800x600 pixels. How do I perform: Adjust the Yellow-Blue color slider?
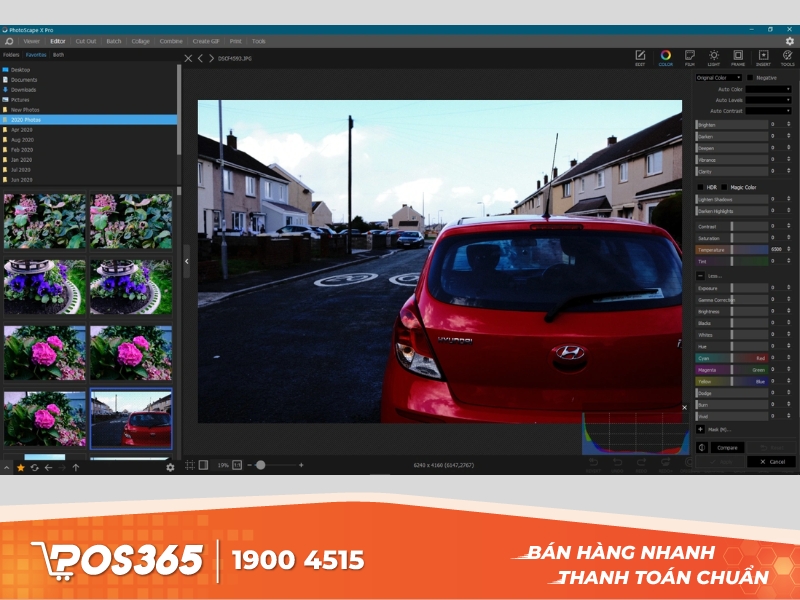(x=732, y=381)
